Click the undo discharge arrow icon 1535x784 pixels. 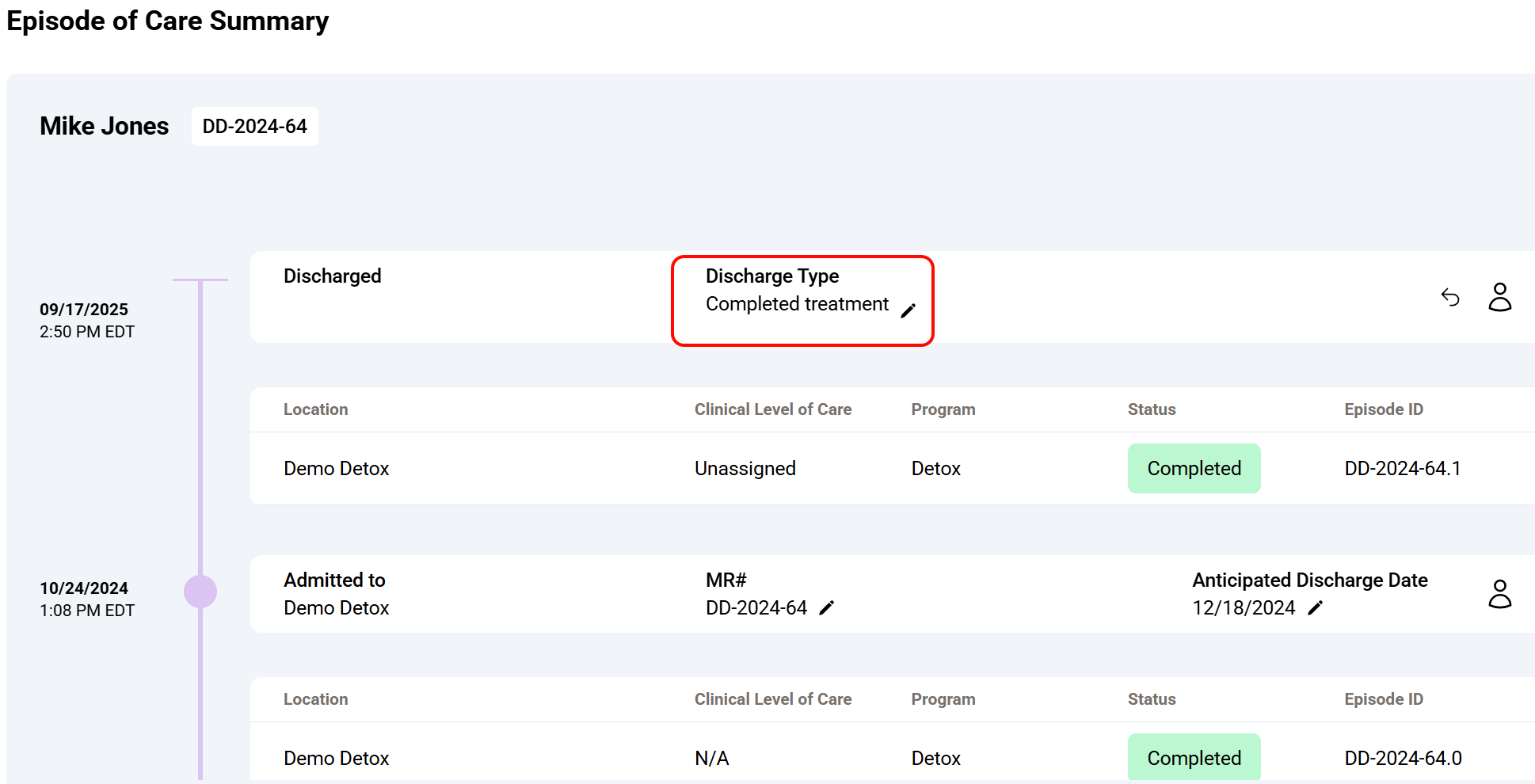pyautogui.click(x=1449, y=297)
